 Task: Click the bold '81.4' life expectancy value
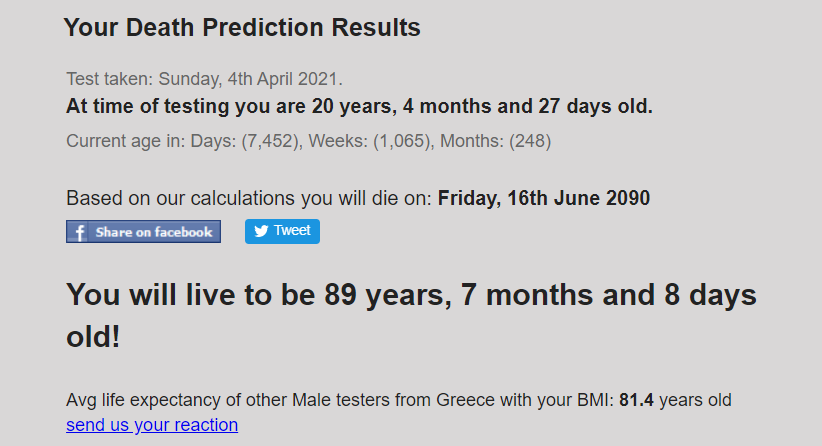[x=636, y=400]
